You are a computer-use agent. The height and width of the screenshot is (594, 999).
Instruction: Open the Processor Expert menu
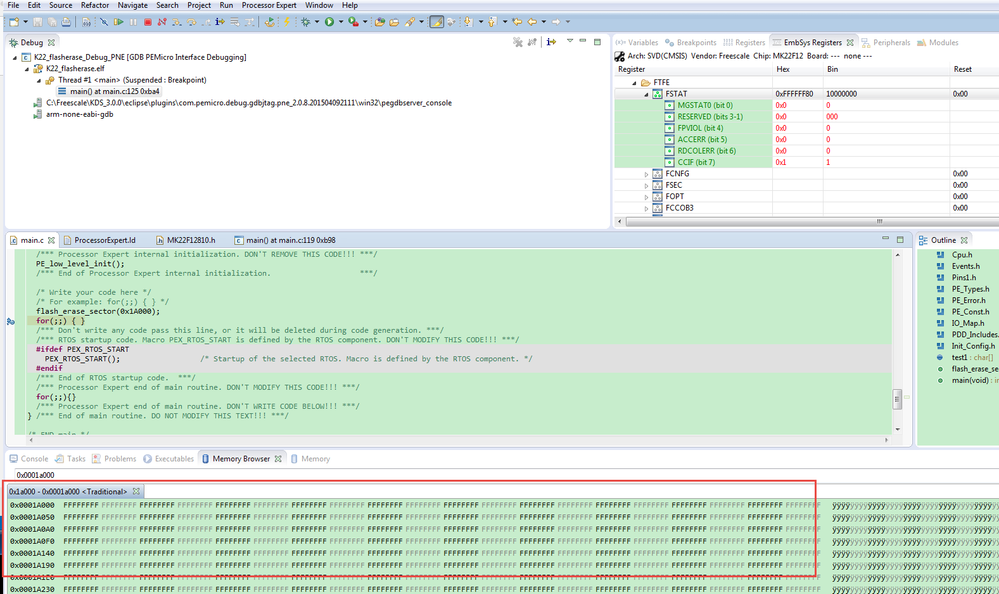click(x=269, y=5)
